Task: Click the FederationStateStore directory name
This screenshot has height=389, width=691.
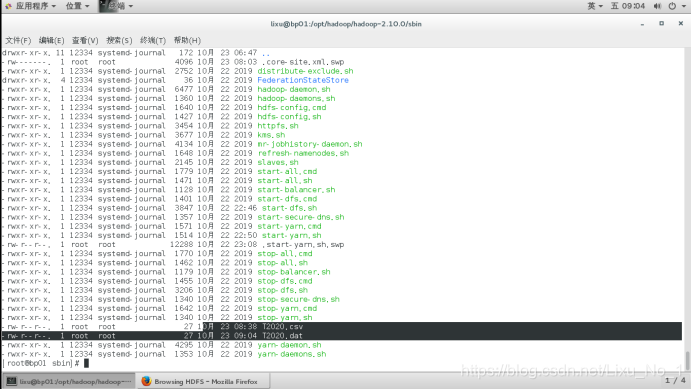Action: pyautogui.click(x=303, y=80)
